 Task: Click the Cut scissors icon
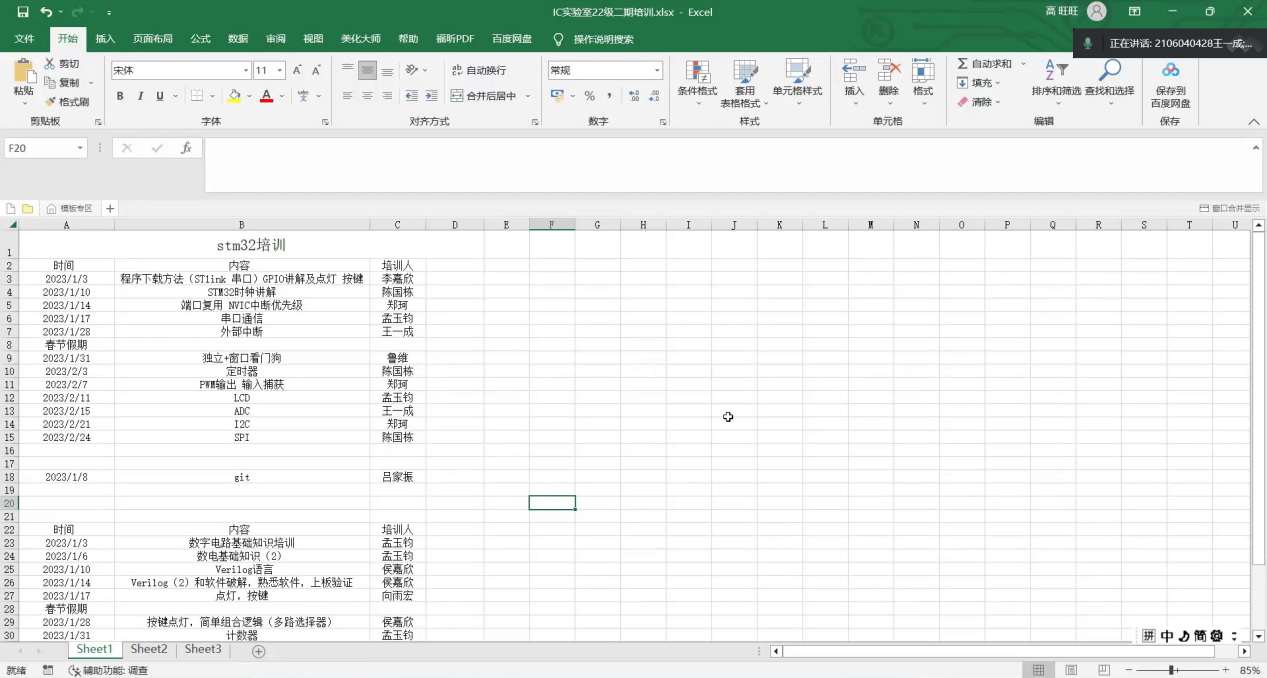coord(50,64)
